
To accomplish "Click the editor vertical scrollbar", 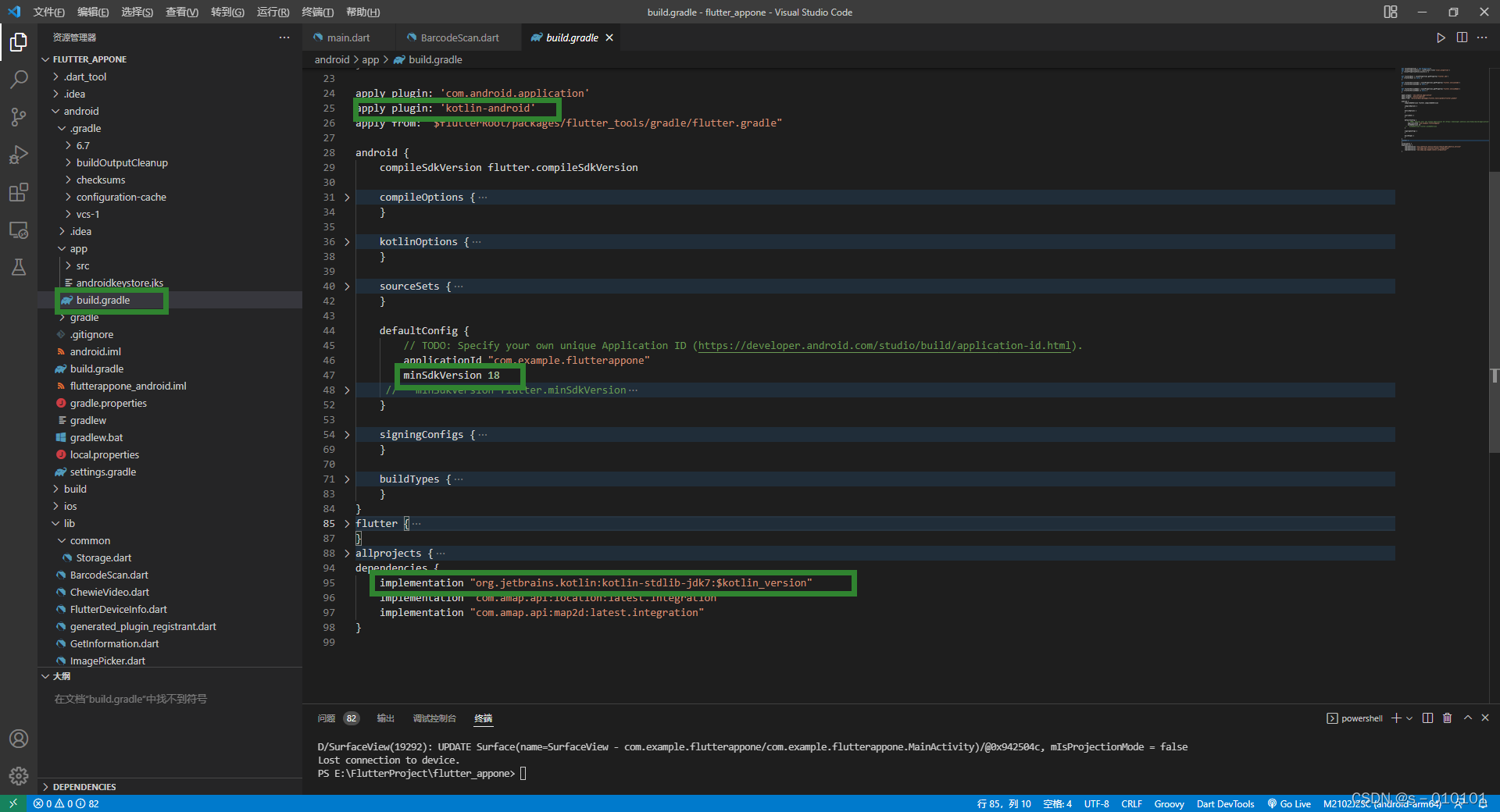I will (x=1494, y=312).
